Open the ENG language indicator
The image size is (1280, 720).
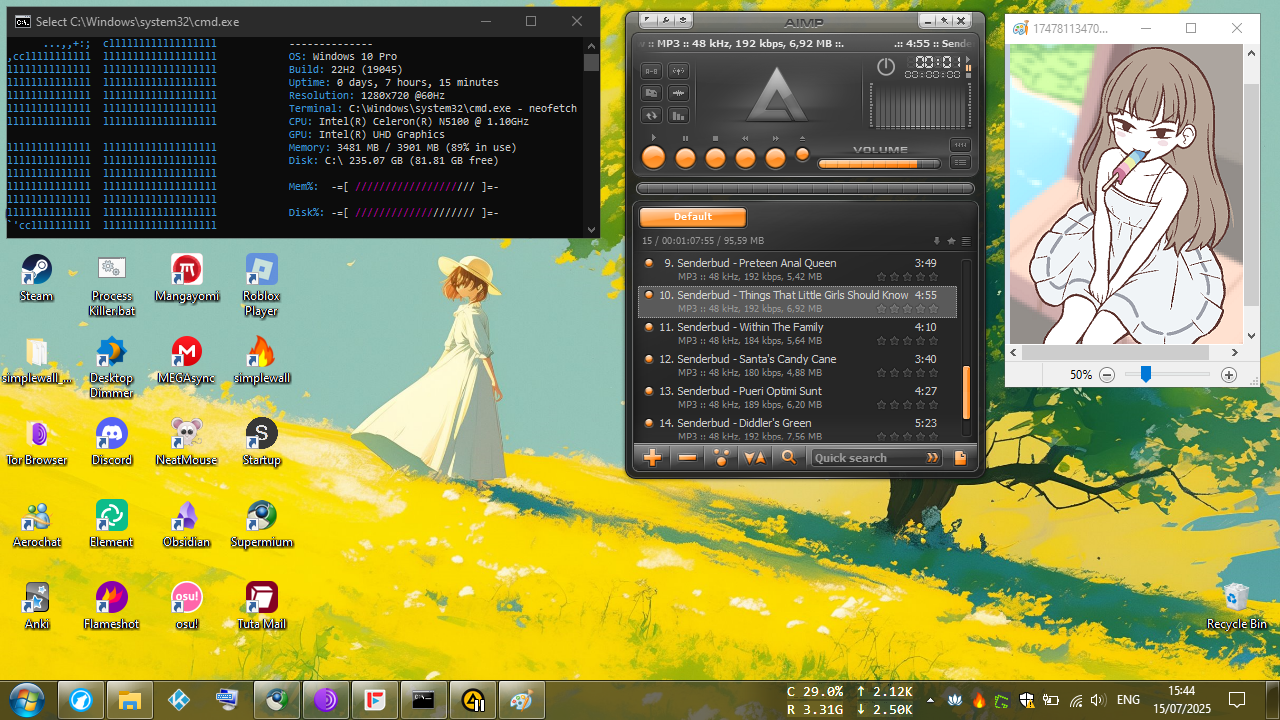point(1127,699)
